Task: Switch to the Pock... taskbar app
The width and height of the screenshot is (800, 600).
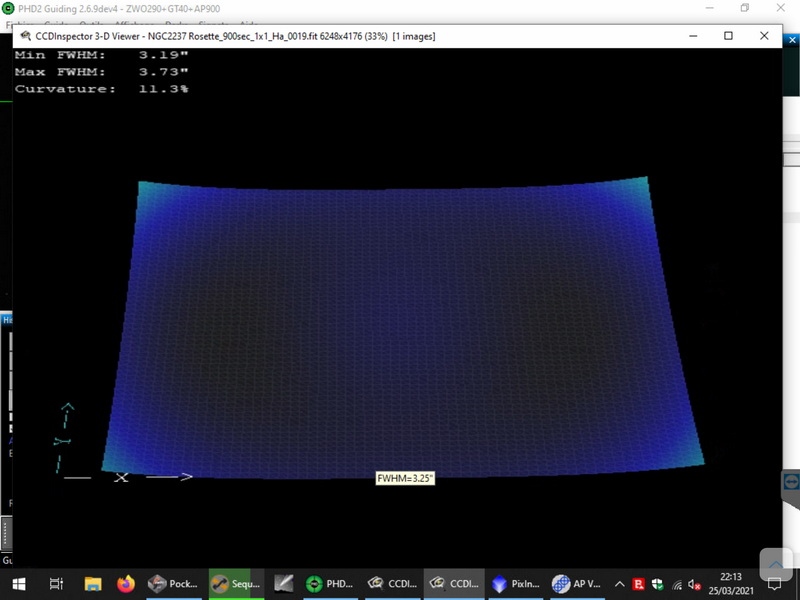Action: click(x=173, y=583)
